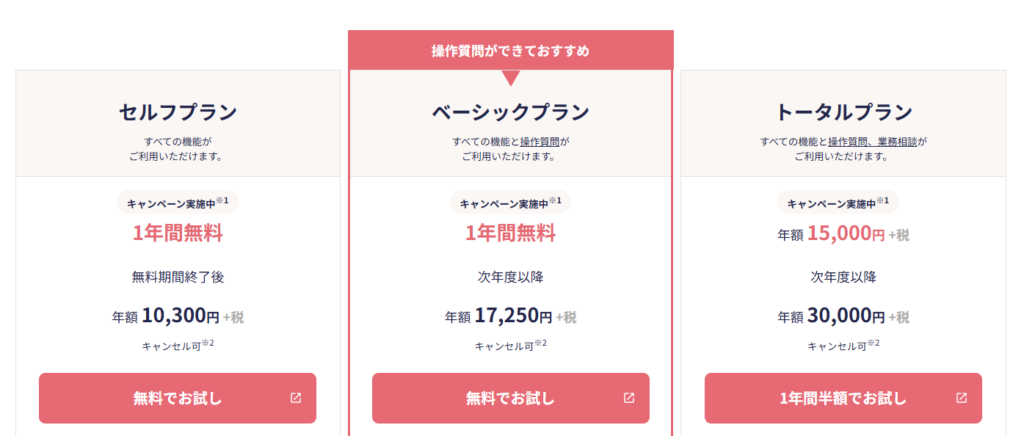
Task: Click キャンペーン実施中 badge in ベーシックプラン
Action: click(511, 202)
